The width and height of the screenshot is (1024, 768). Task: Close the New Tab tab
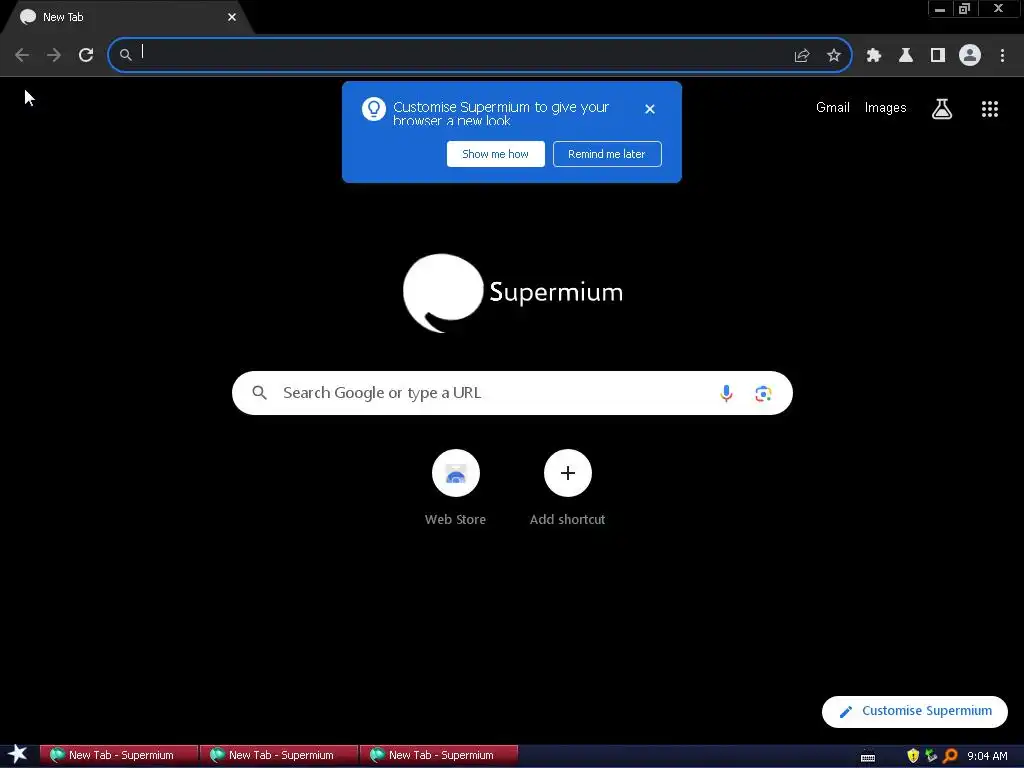[x=232, y=17]
